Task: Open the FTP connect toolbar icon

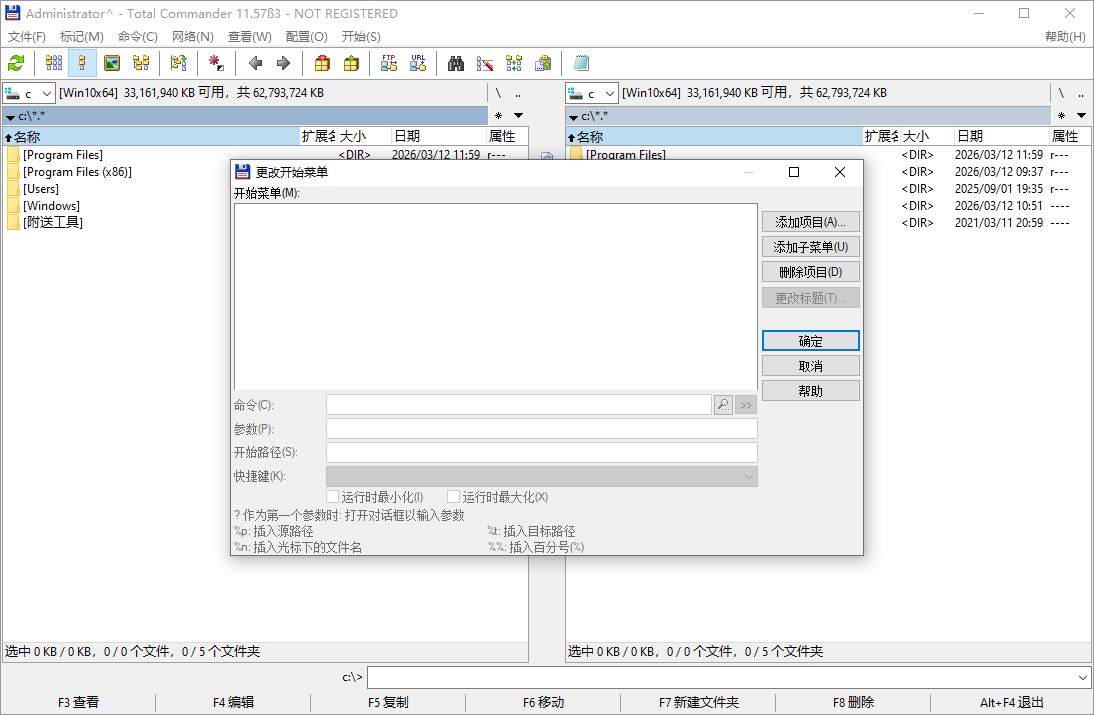Action: pyautogui.click(x=390, y=63)
